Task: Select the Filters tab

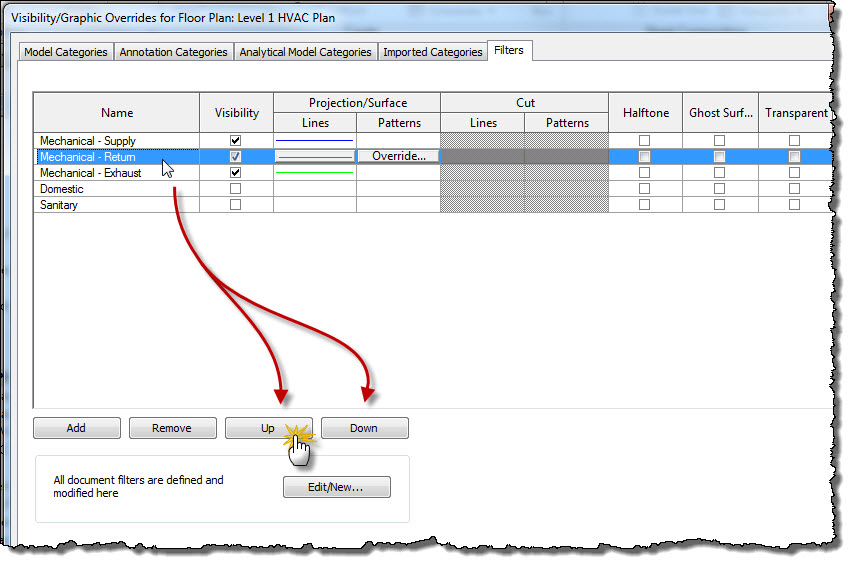Action: [x=509, y=50]
